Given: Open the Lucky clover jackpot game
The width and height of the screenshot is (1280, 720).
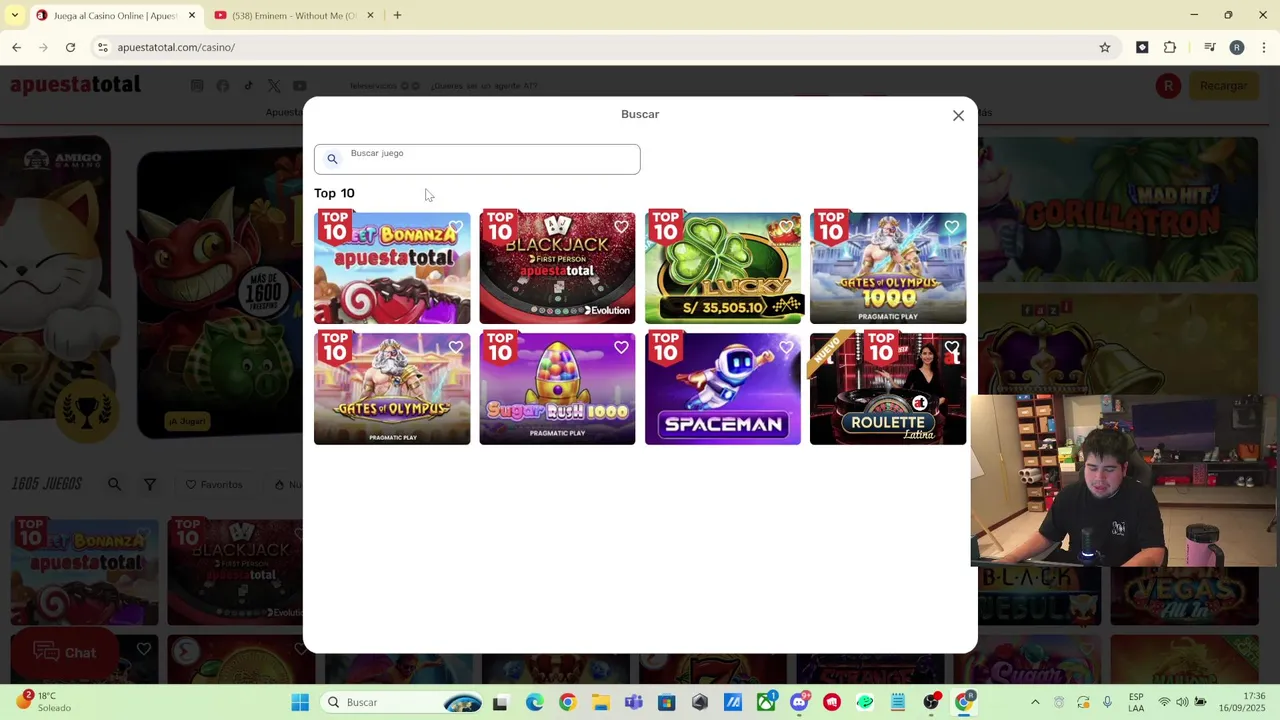Looking at the screenshot, I should coord(723,268).
